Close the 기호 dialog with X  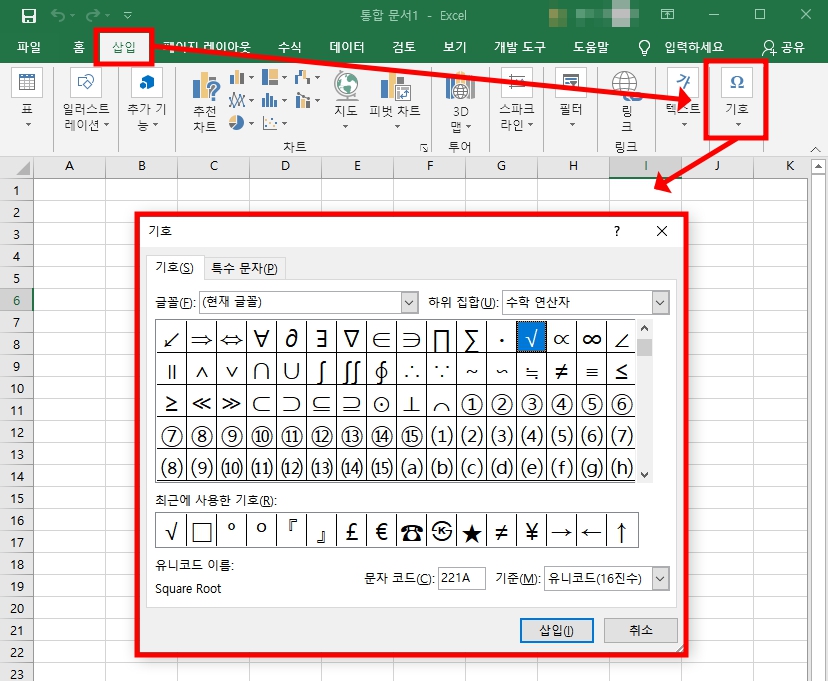(662, 231)
